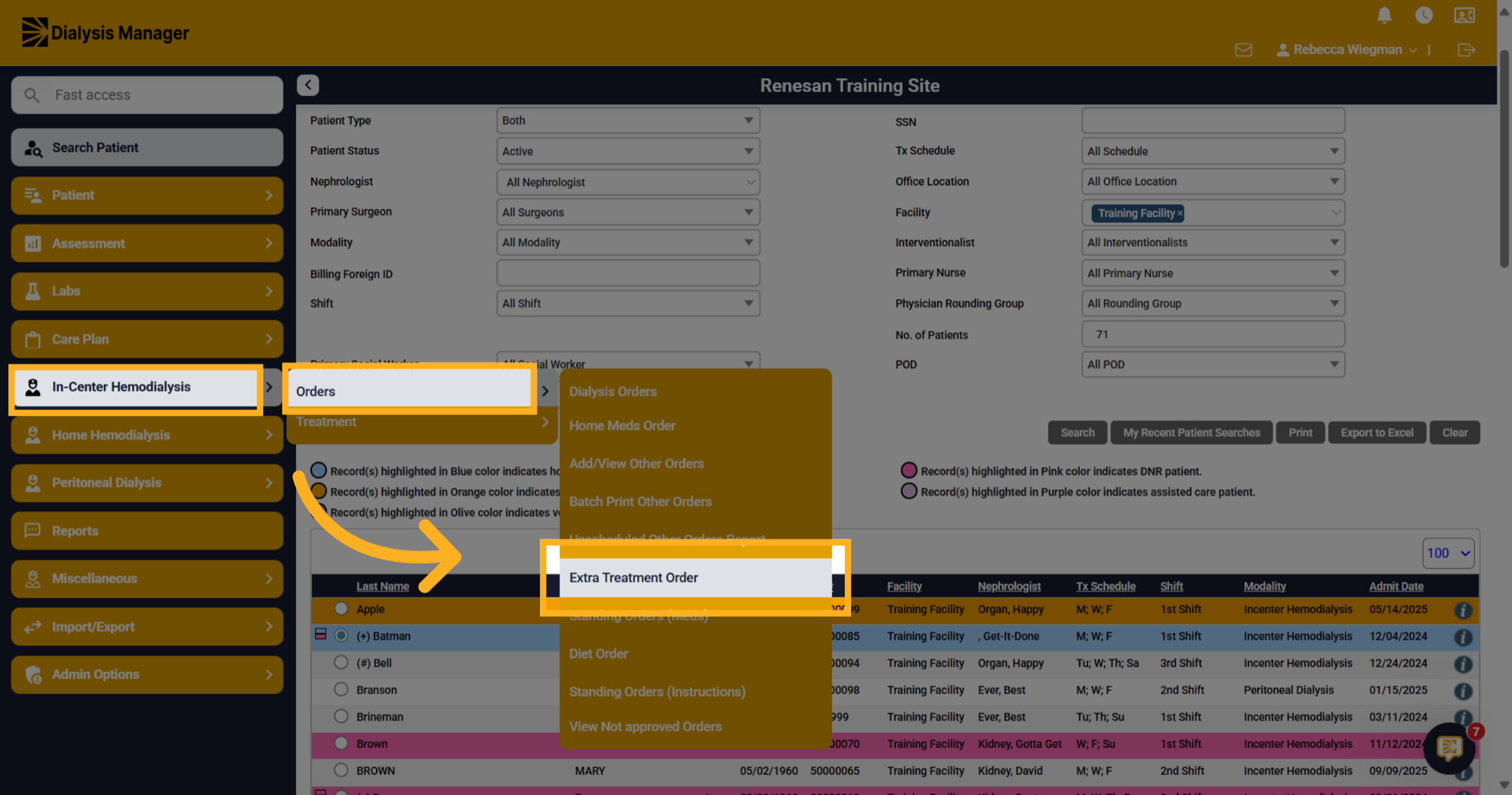The image size is (1512, 795).
Task: Open the chat support bubble icon
Action: (1449, 748)
